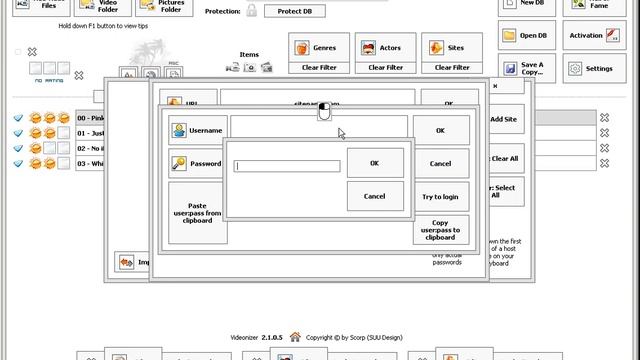Open Settings via the gear icon
Screen dimensions: 640x360
[x=575, y=69]
